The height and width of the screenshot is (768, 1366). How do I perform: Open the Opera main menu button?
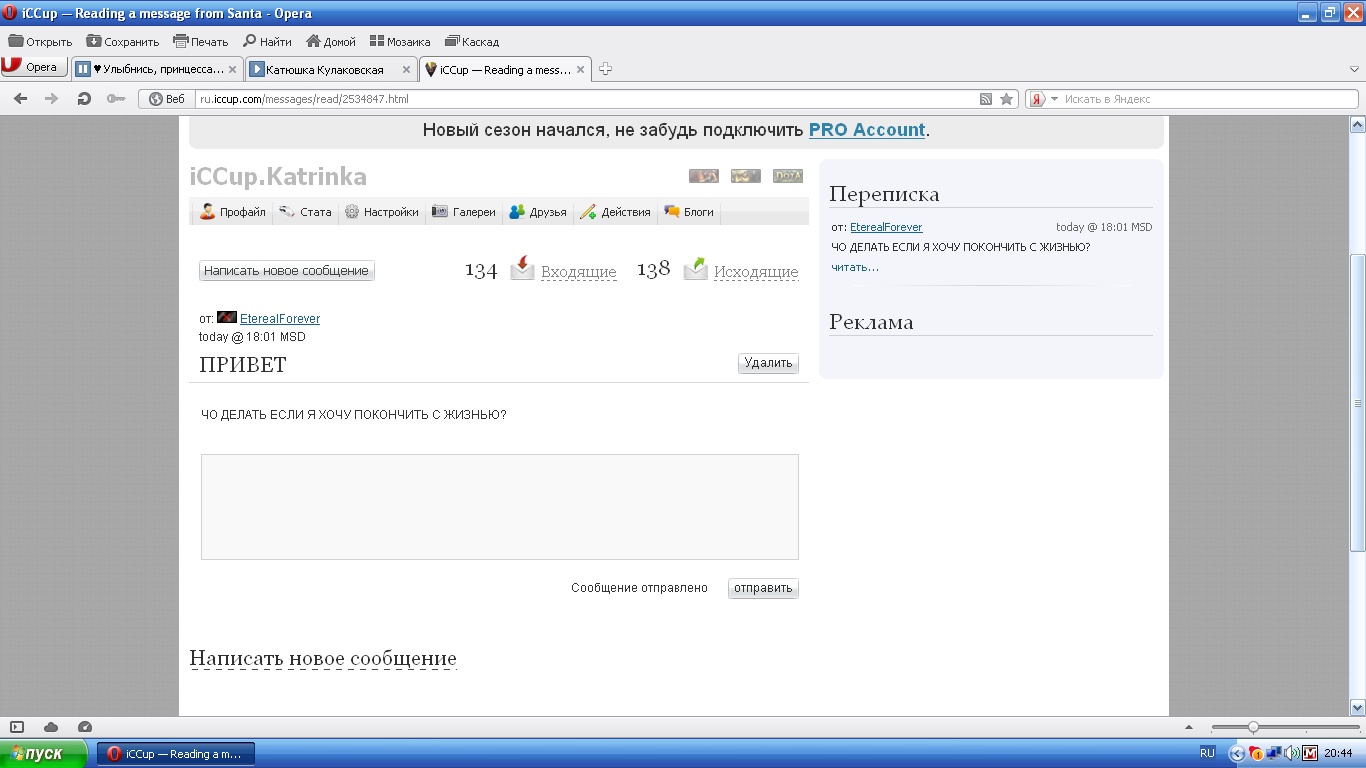33,67
